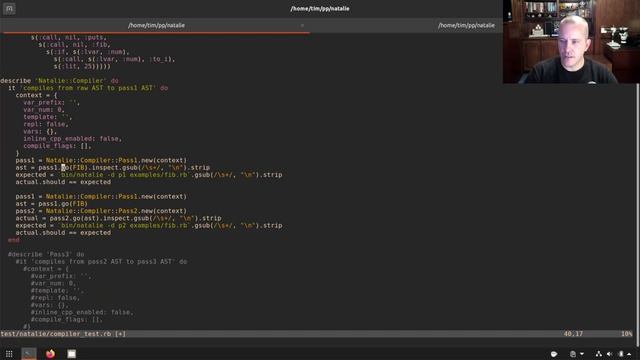Close the first terminal tab
Image resolution: width=640 pixels, height=360 pixels.
pyautogui.click(x=302, y=25)
